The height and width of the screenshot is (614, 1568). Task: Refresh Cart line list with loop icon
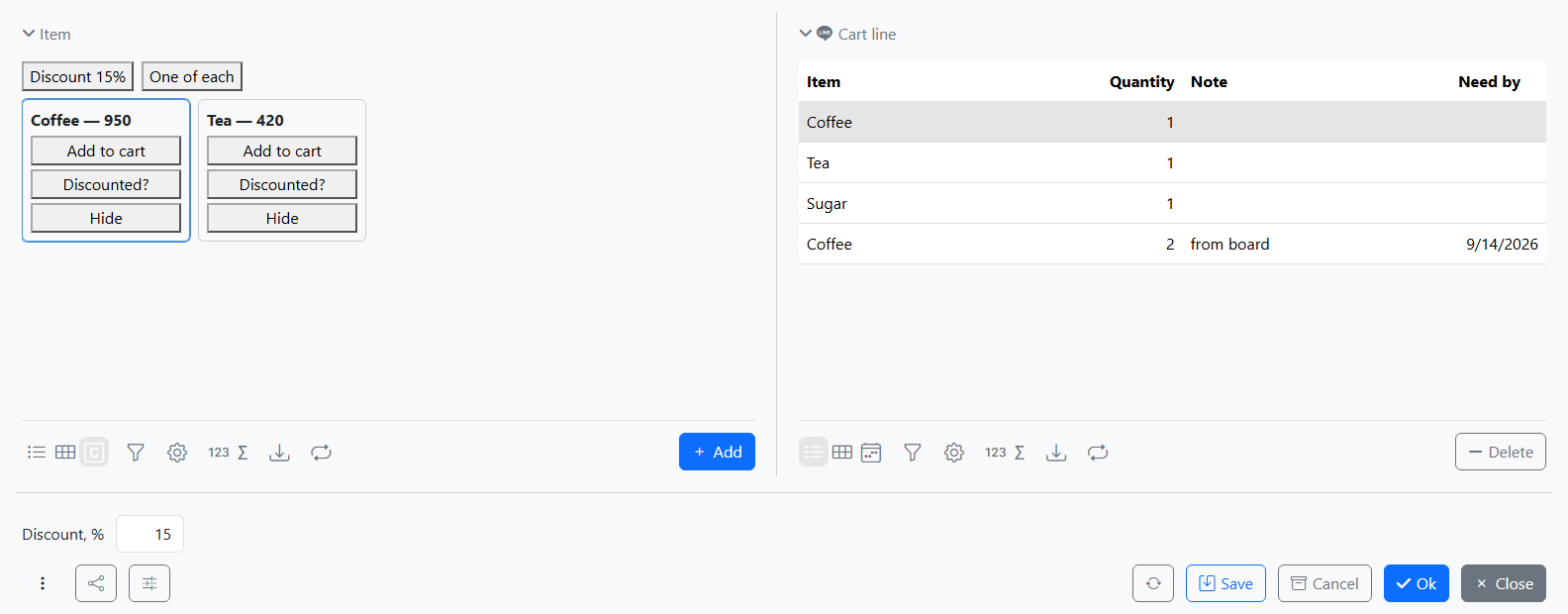pos(1098,453)
